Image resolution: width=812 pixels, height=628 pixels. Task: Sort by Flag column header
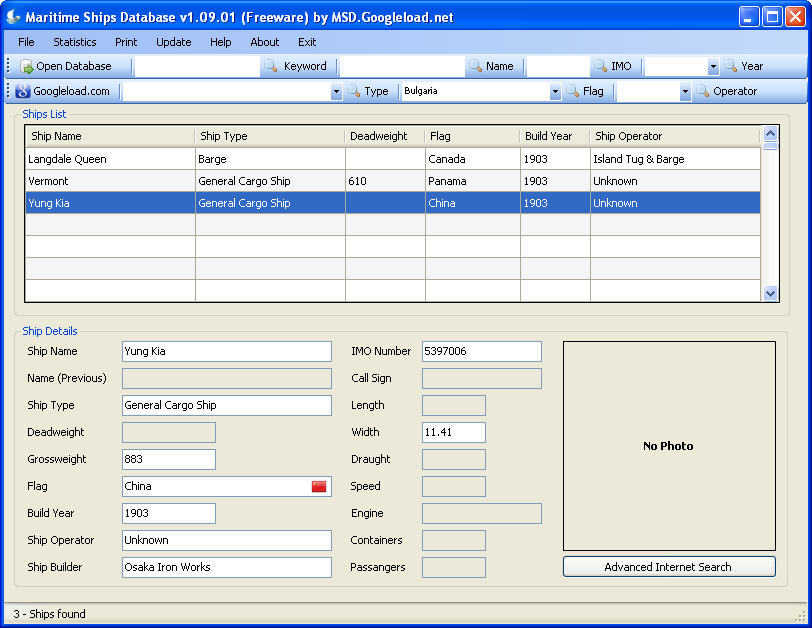(472, 136)
